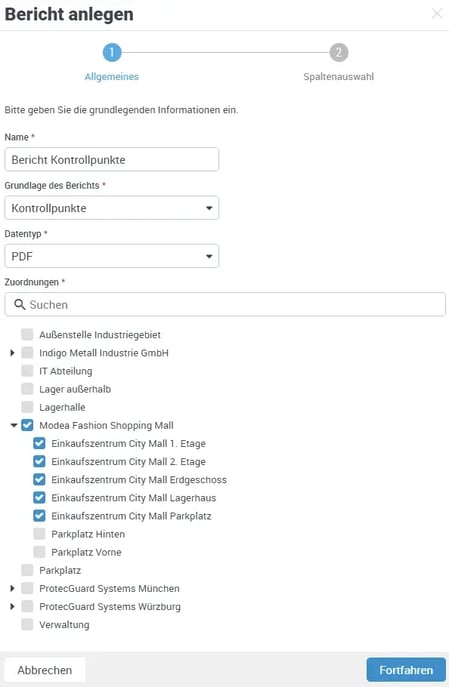Uncheck Einkaufszentrum City Mall 1. Etage
The image size is (449, 687).
pyautogui.click(x=39, y=443)
